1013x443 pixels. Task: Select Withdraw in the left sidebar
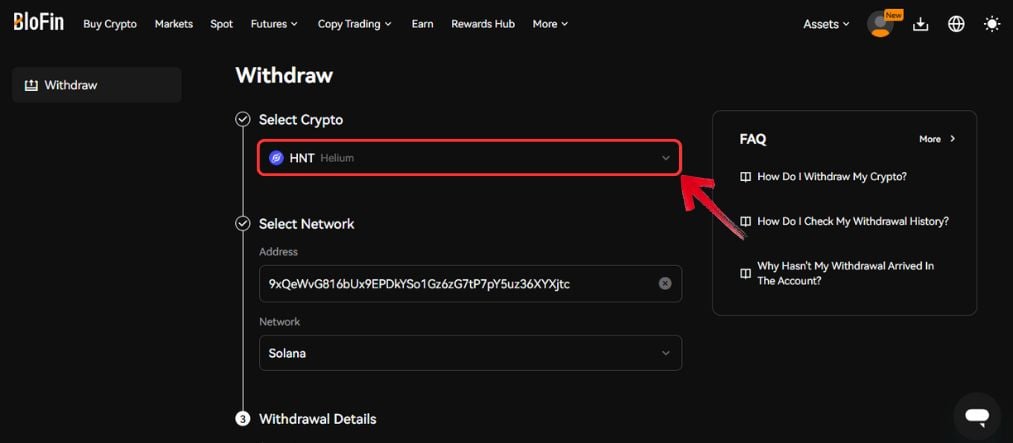coord(97,85)
